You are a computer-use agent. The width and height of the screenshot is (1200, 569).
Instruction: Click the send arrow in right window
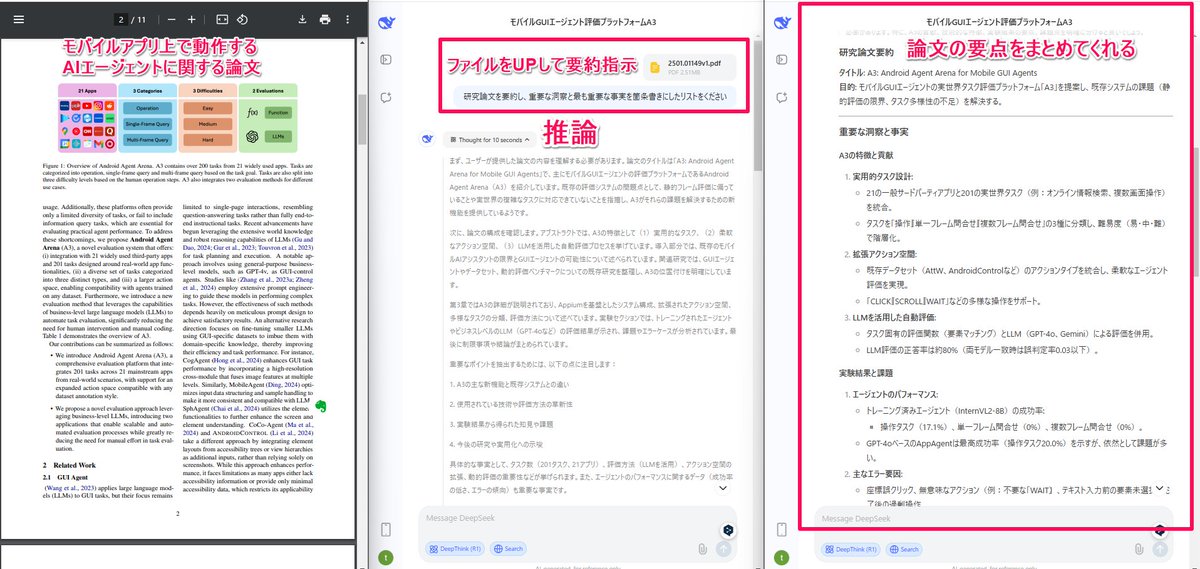click(x=1160, y=548)
